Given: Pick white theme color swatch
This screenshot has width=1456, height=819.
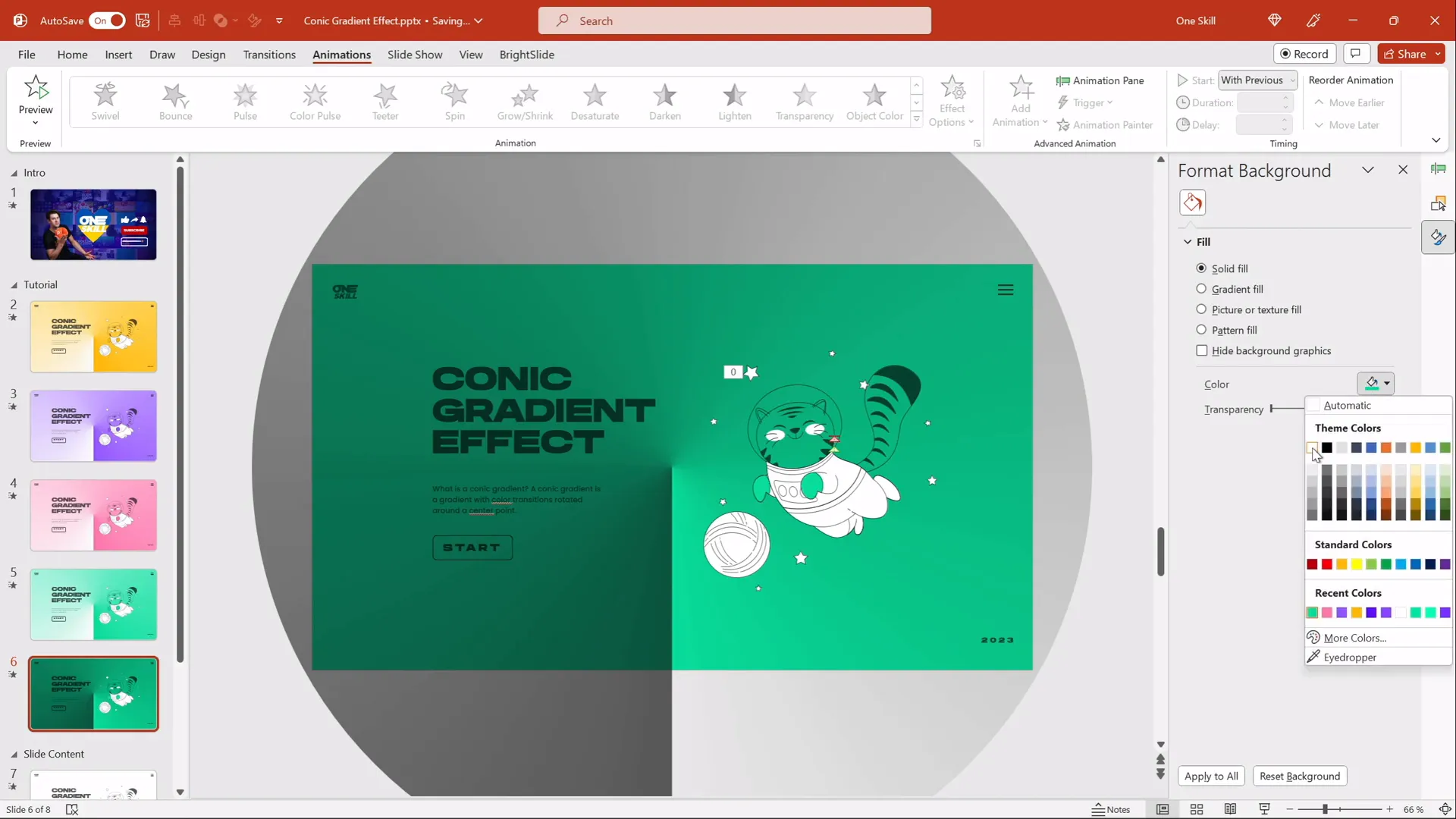Looking at the screenshot, I should [1312, 447].
